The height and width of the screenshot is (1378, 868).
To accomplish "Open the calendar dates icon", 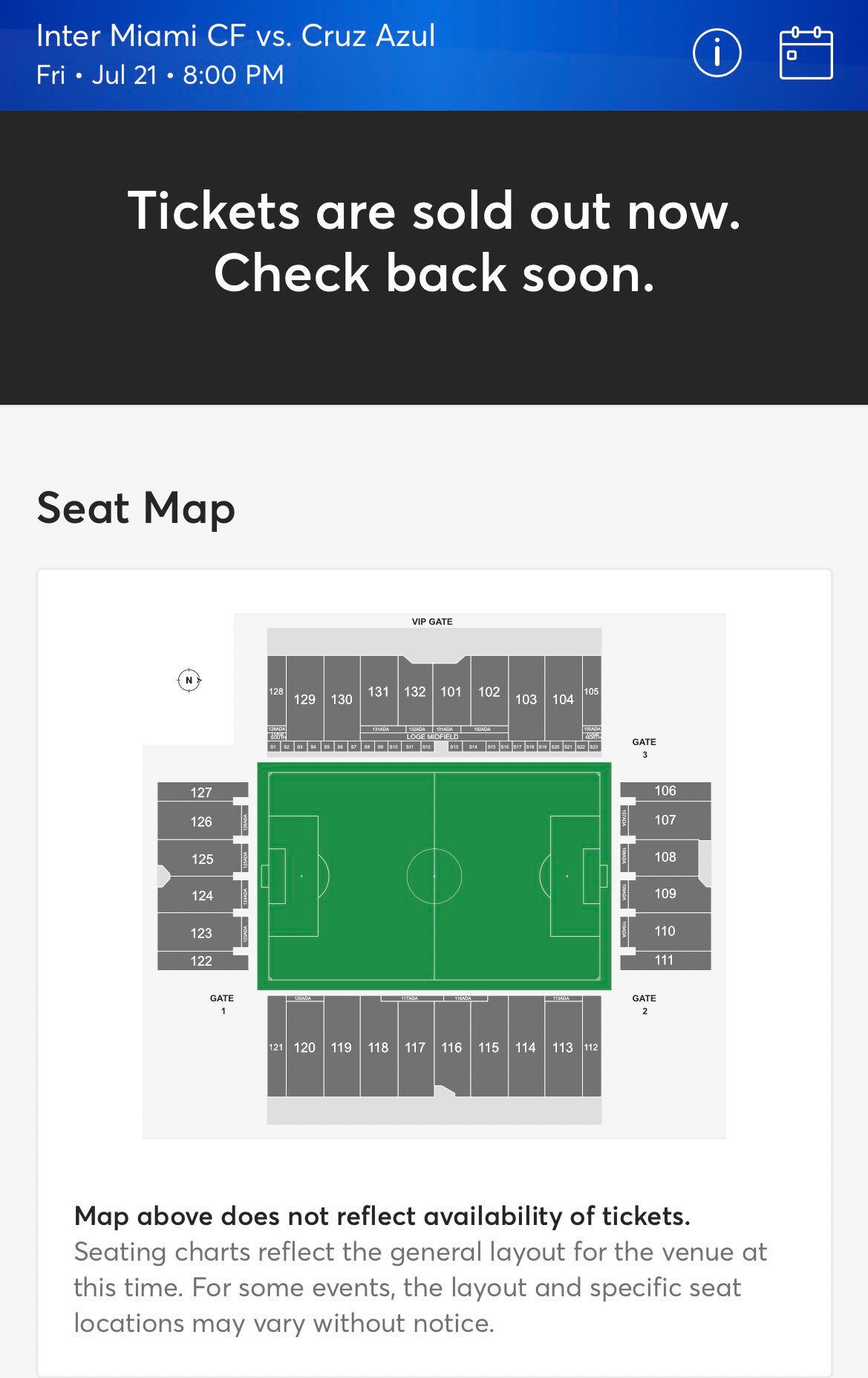I will point(806,53).
